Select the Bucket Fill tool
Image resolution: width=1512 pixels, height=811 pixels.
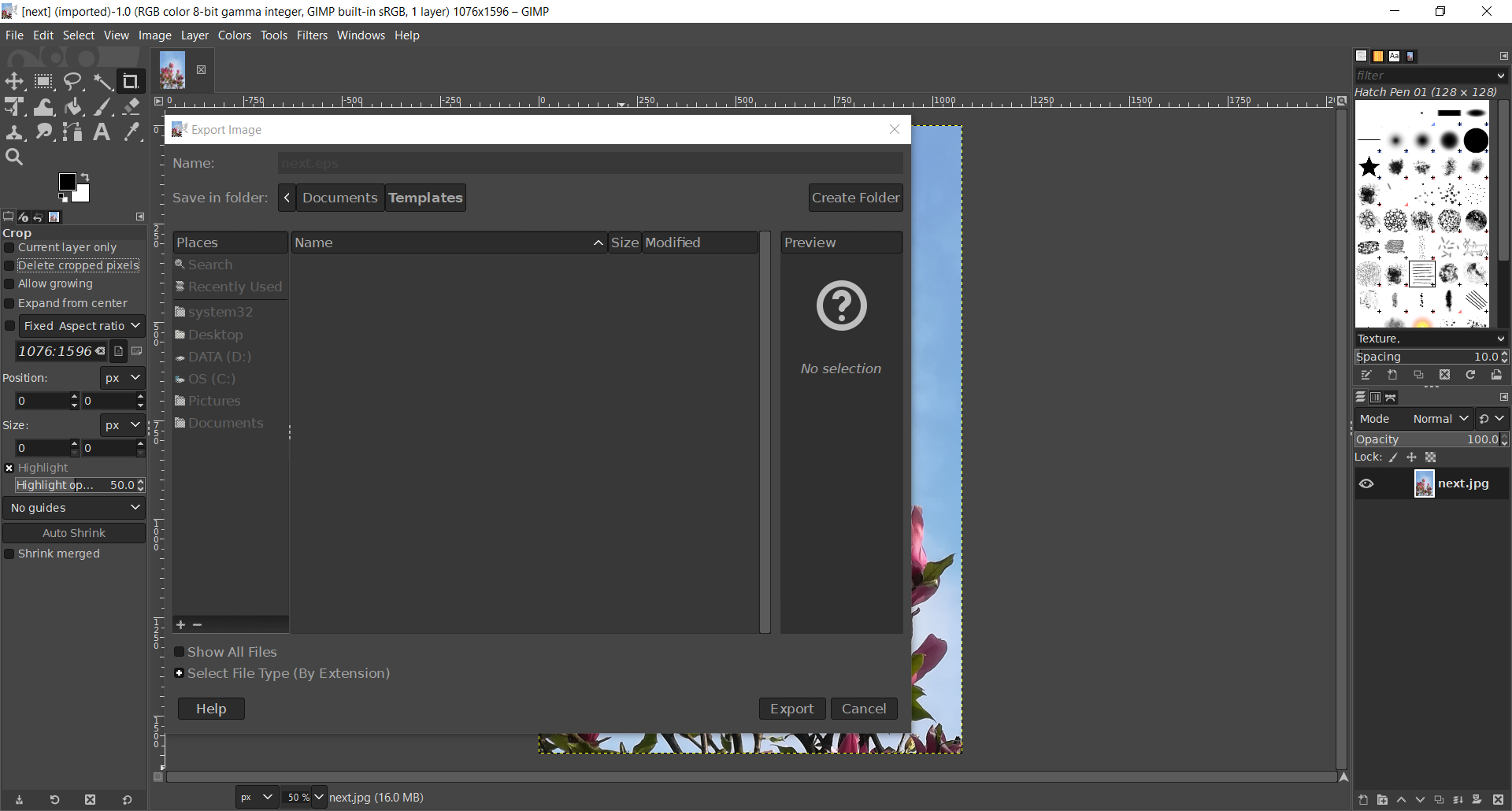[x=73, y=107]
